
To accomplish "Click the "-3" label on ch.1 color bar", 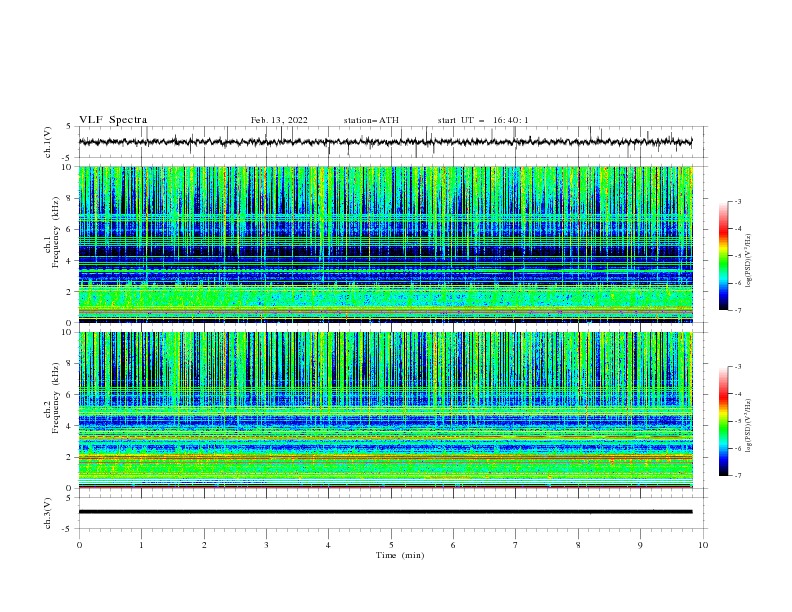I will click(x=737, y=201).
